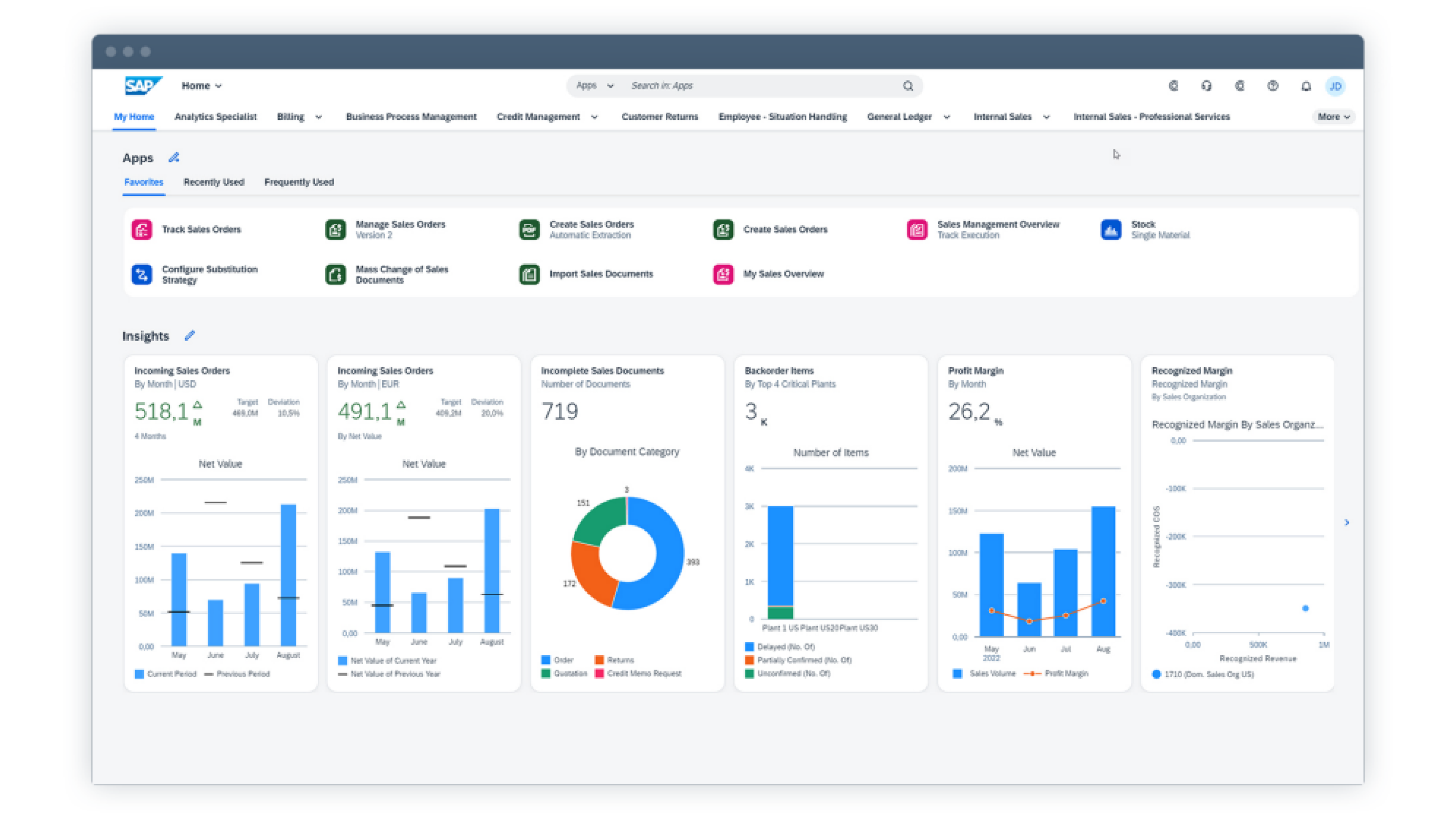The height and width of the screenshot is (819, 1456).
Task: Open the Track Sales Orders app icon
Action: pos(142,229)
